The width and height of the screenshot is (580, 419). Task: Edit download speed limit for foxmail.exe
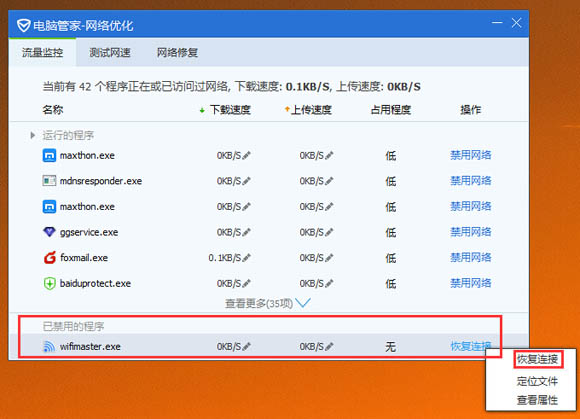(x=246, y=257)
